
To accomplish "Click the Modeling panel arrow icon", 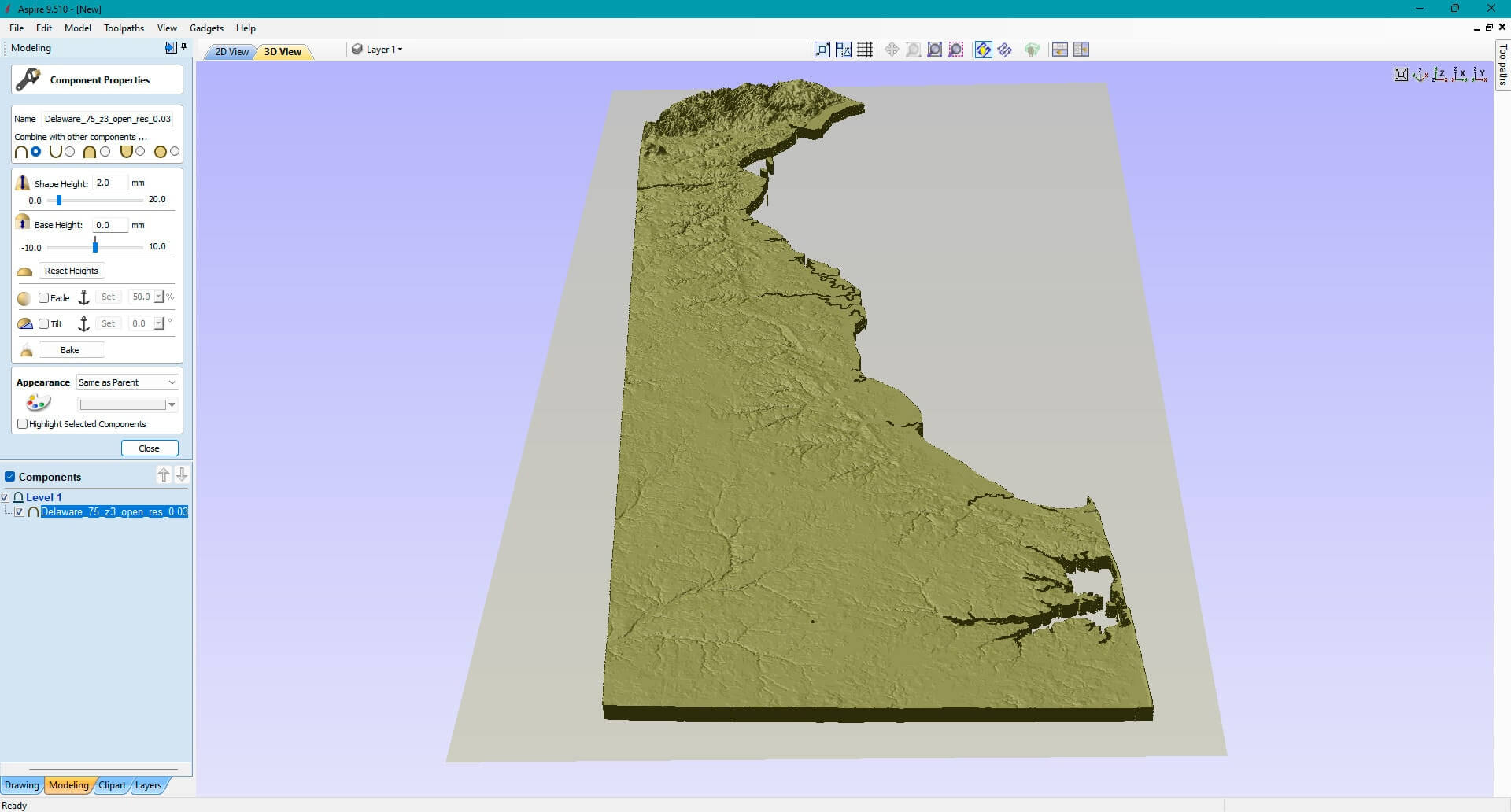I will coord(171,47).
